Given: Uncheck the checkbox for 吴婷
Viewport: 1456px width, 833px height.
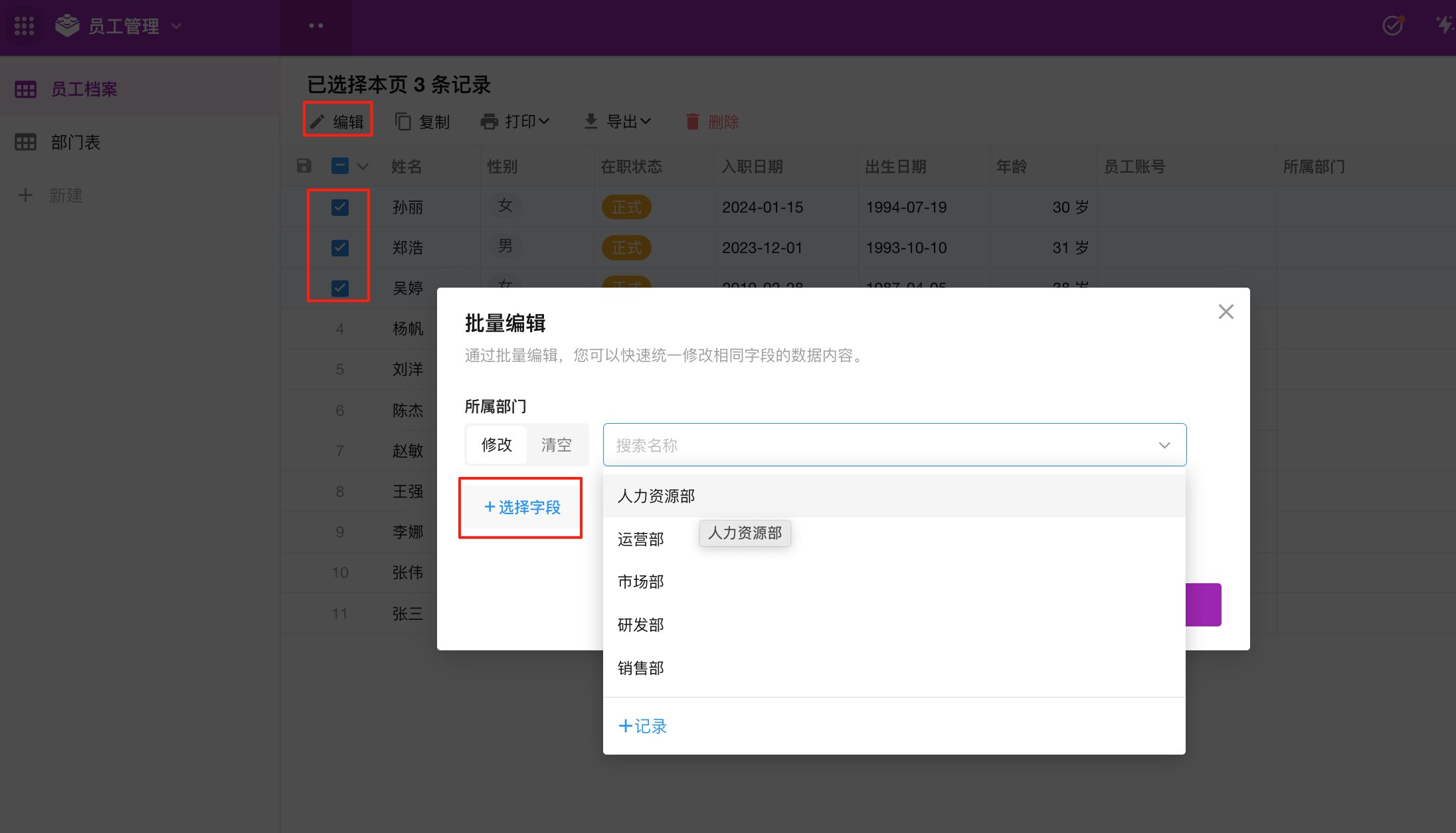Looking at the screenshot, I should click(340, 288).
